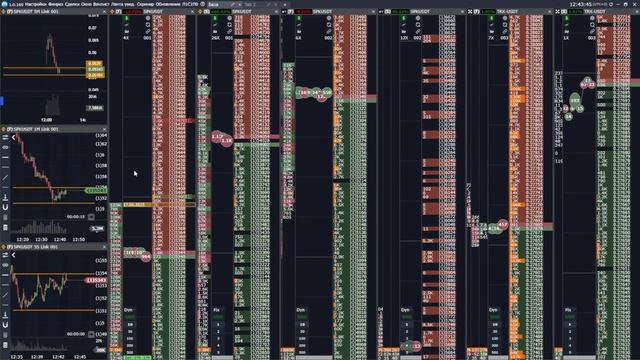Screen dimensions: 640x360
Task: Toggle the countdown timer box in 5S chart
Action: point(91,334)
